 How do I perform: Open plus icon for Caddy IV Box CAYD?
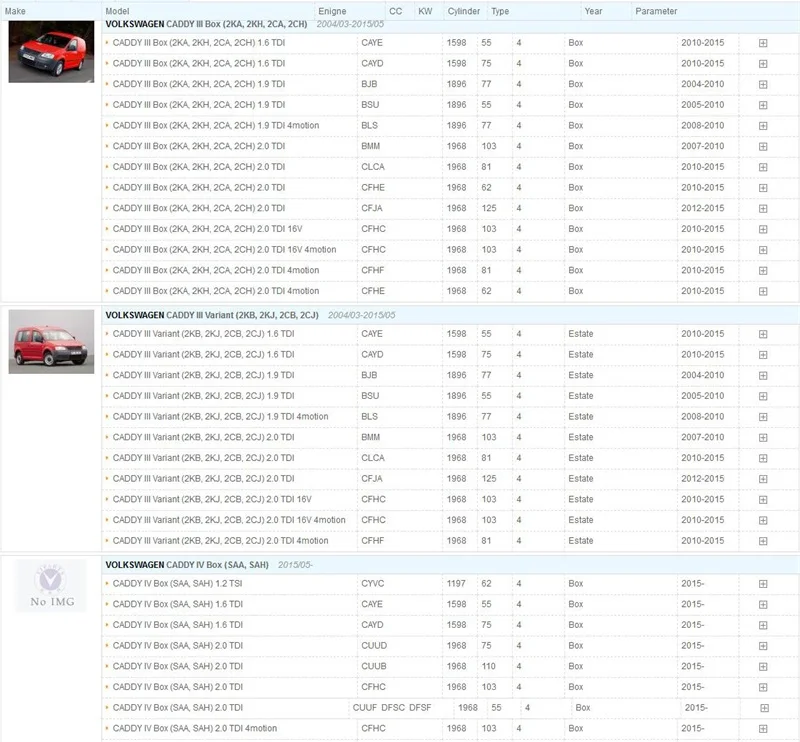763,625
